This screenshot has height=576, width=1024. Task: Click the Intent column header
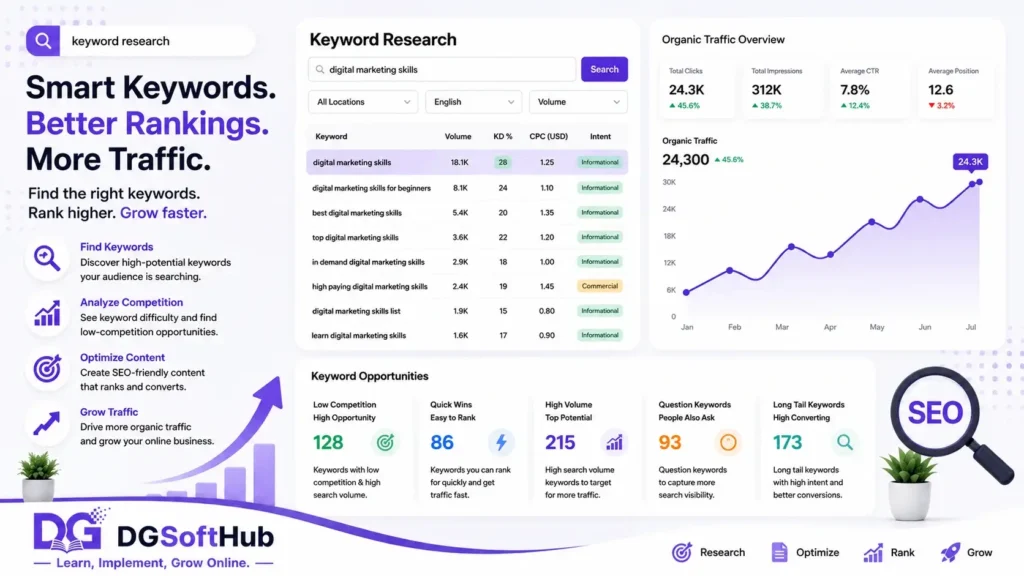click(x=600, y=136)
